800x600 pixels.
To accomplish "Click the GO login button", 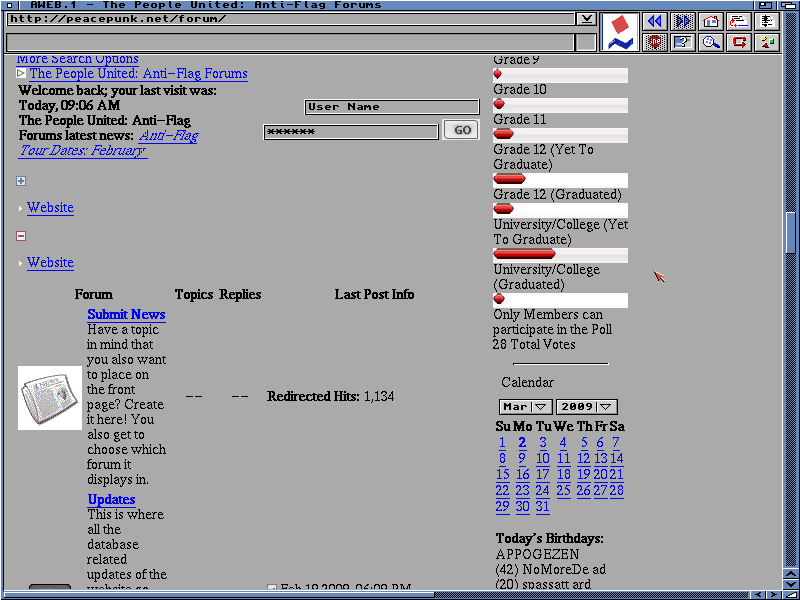I will click(462, 130).
